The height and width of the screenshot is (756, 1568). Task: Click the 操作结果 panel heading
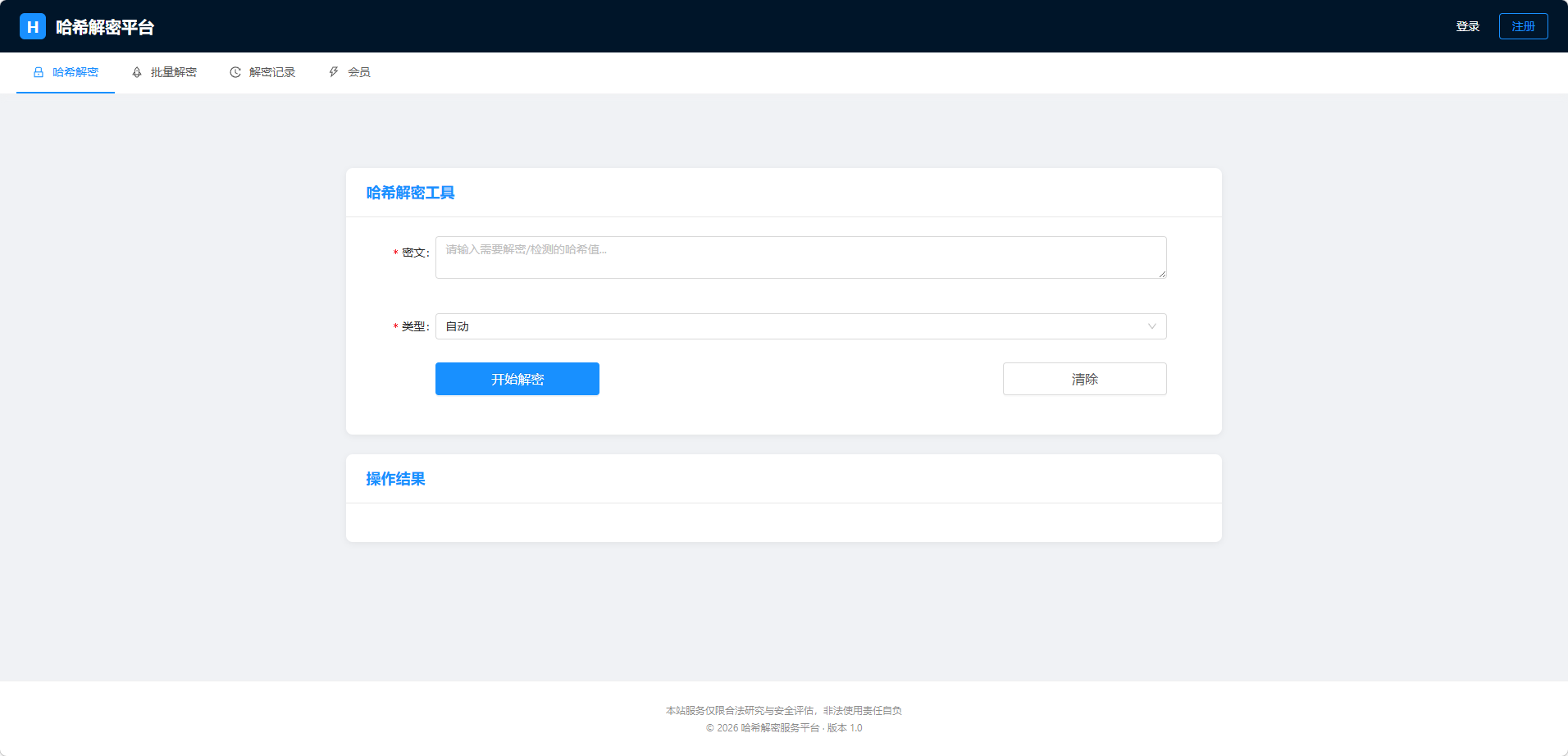[x=395, y=479]
